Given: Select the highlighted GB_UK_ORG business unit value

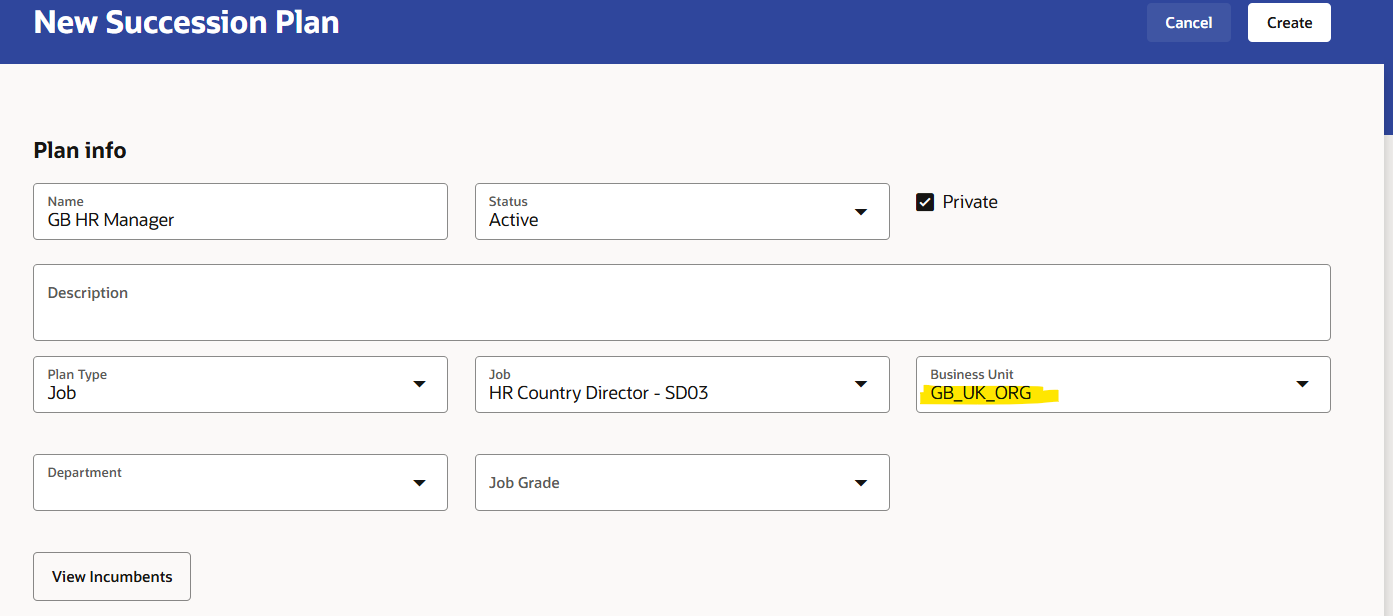Looking at the screenshot, I should tap(981, 394).
